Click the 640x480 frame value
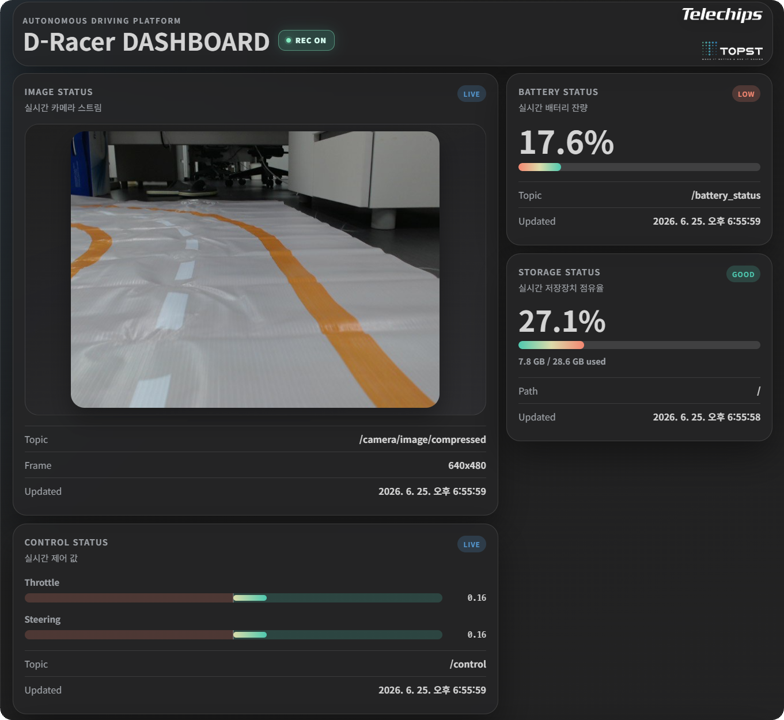Viewport: 784px width, 720px height. (x=467, y=466)
